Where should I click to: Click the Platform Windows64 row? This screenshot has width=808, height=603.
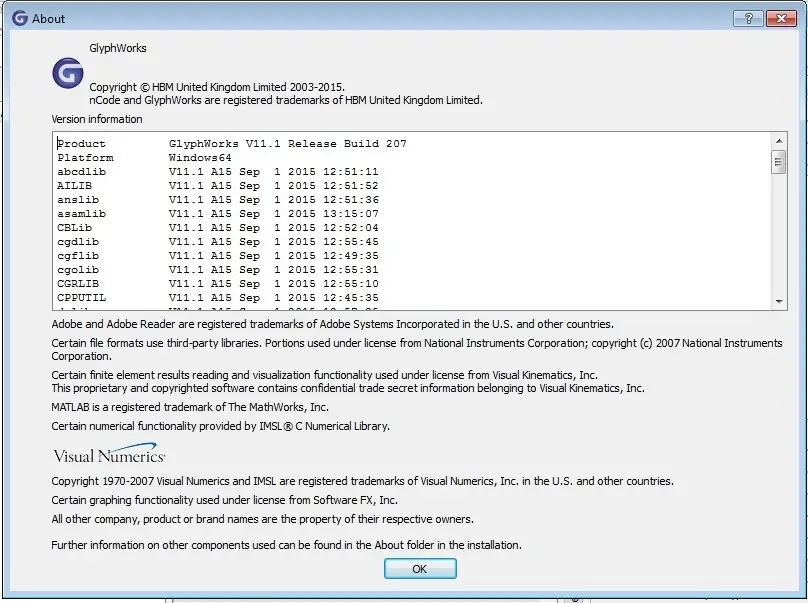[144, 158]
